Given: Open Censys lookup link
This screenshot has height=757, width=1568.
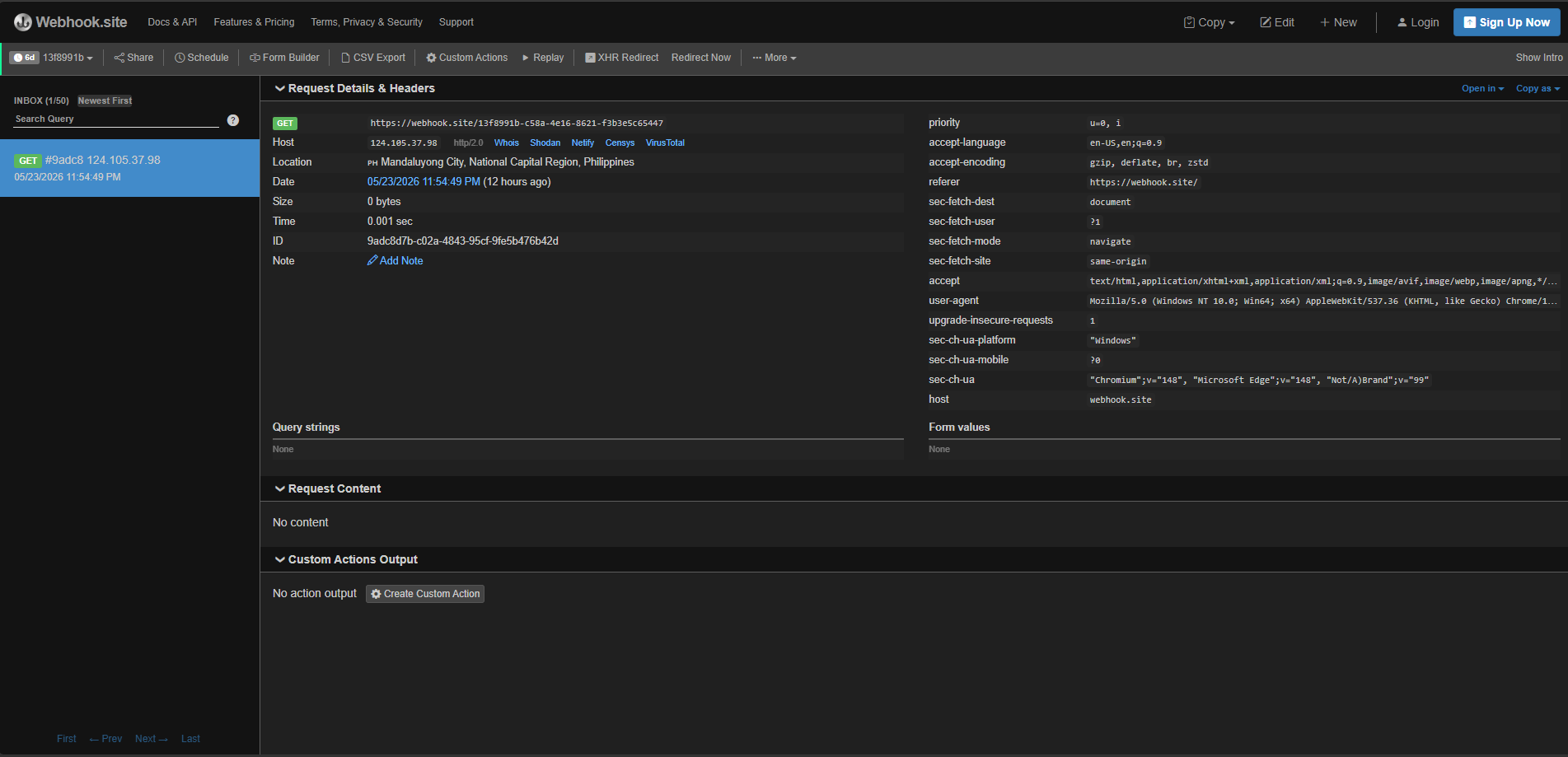Looking at the screenshot, I should (x=620, y=143).
